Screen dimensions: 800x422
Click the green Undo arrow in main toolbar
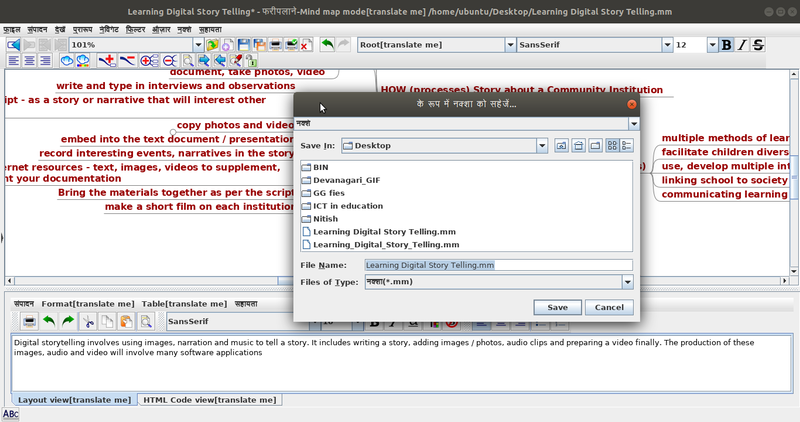tap(327, 45)
